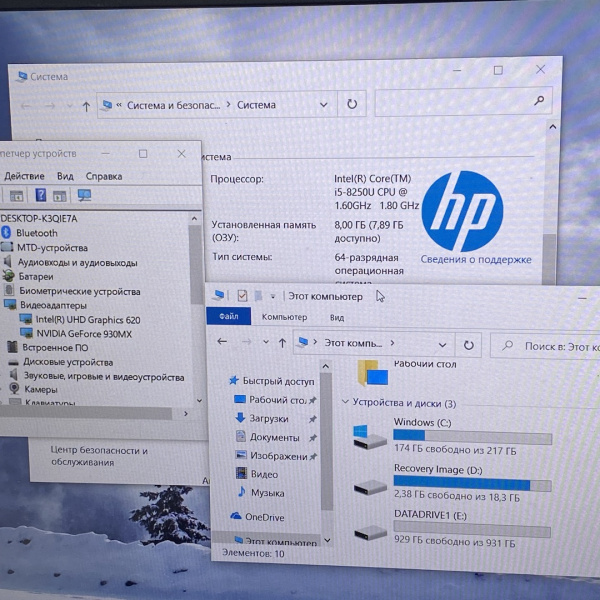Open the quick access toolbar customize dropdown

pos(273,297)
